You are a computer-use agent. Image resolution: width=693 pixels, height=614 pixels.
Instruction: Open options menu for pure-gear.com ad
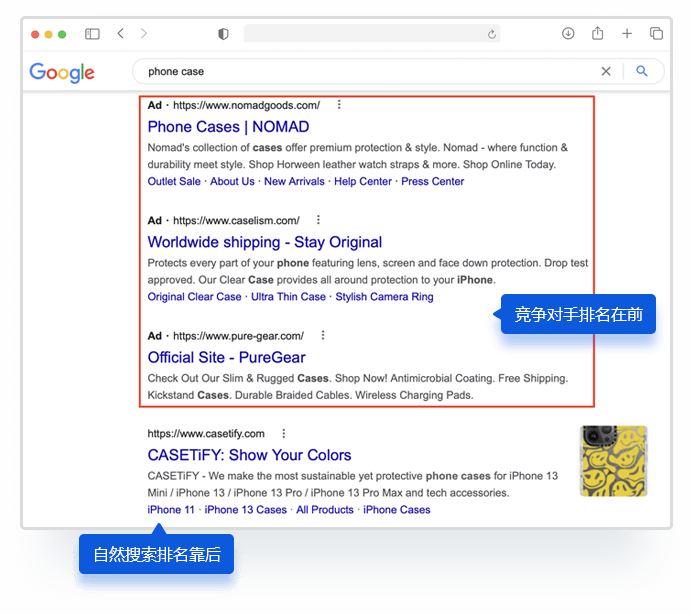[323, 335]
